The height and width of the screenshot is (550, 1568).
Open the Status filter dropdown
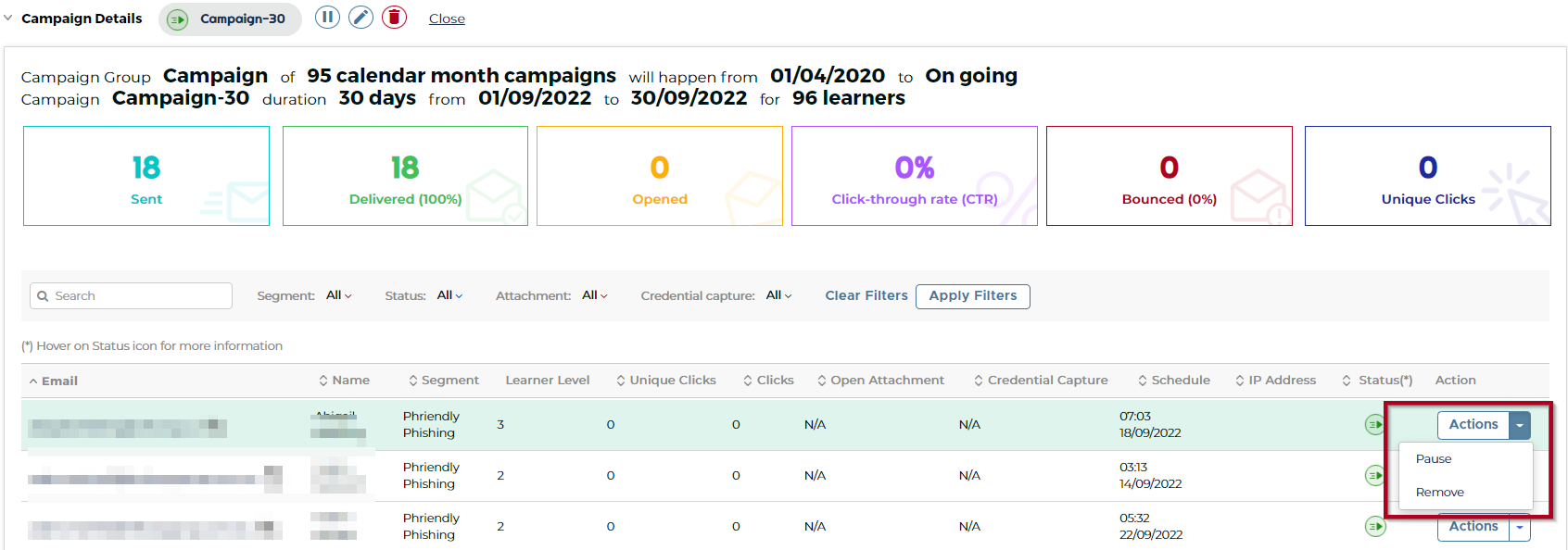pyautogui.click(x=449, y=295)
